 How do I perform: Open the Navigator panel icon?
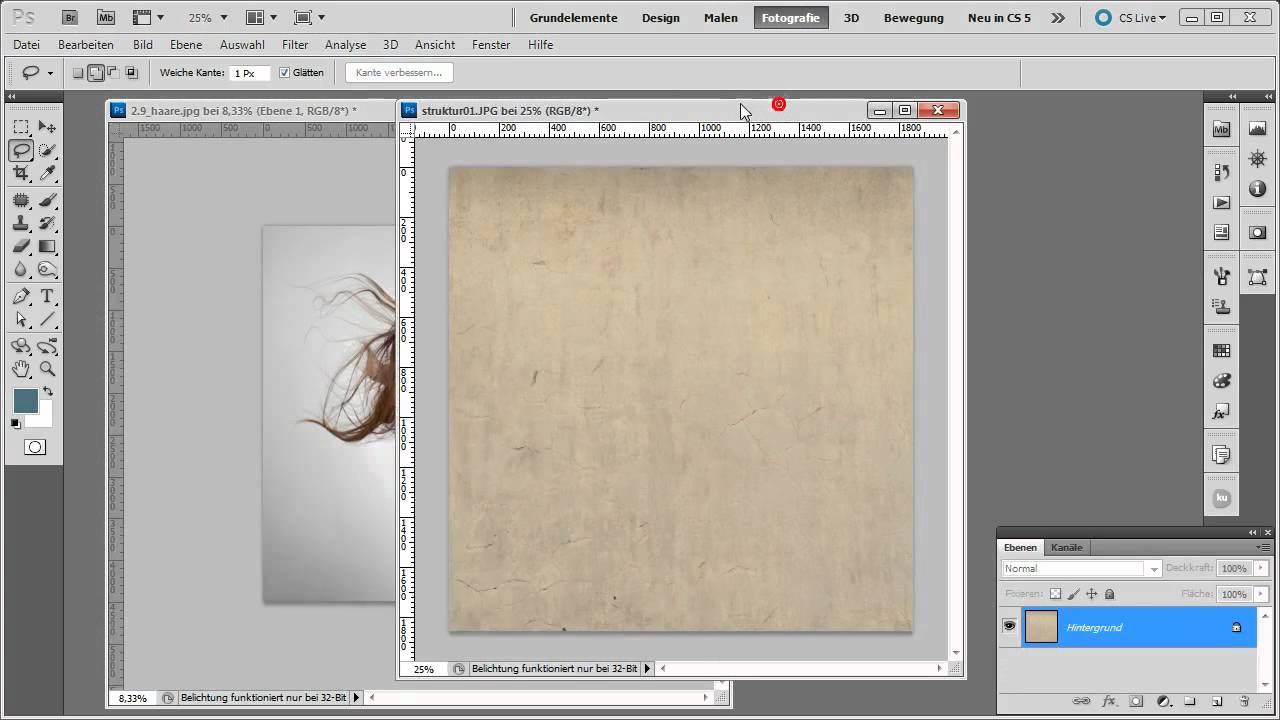click(1257, 159)
